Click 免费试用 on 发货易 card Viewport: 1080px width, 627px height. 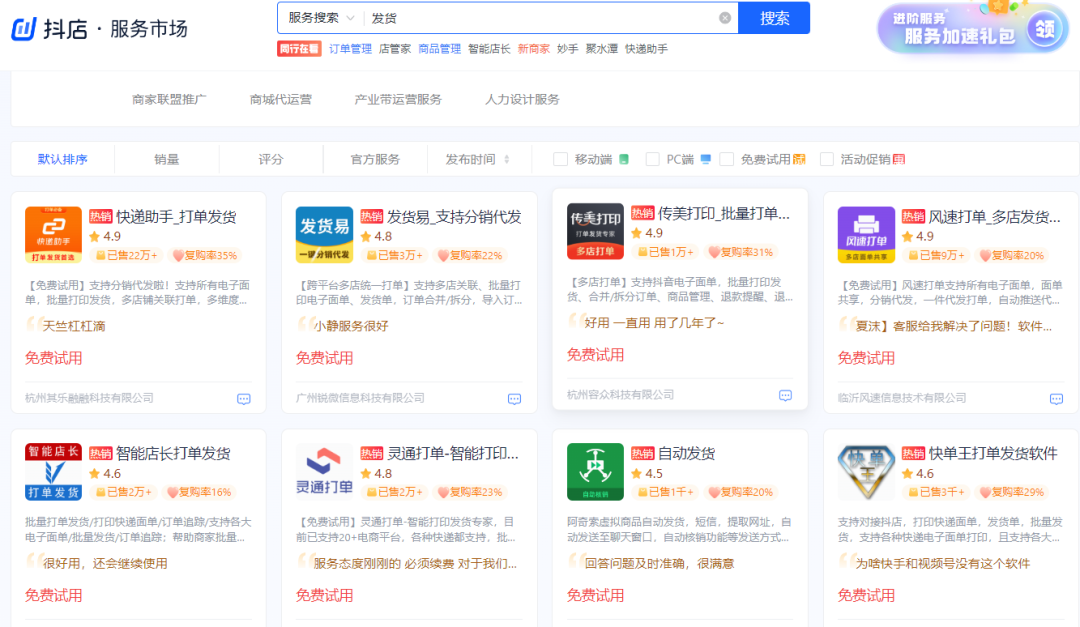tap(324, 358)
